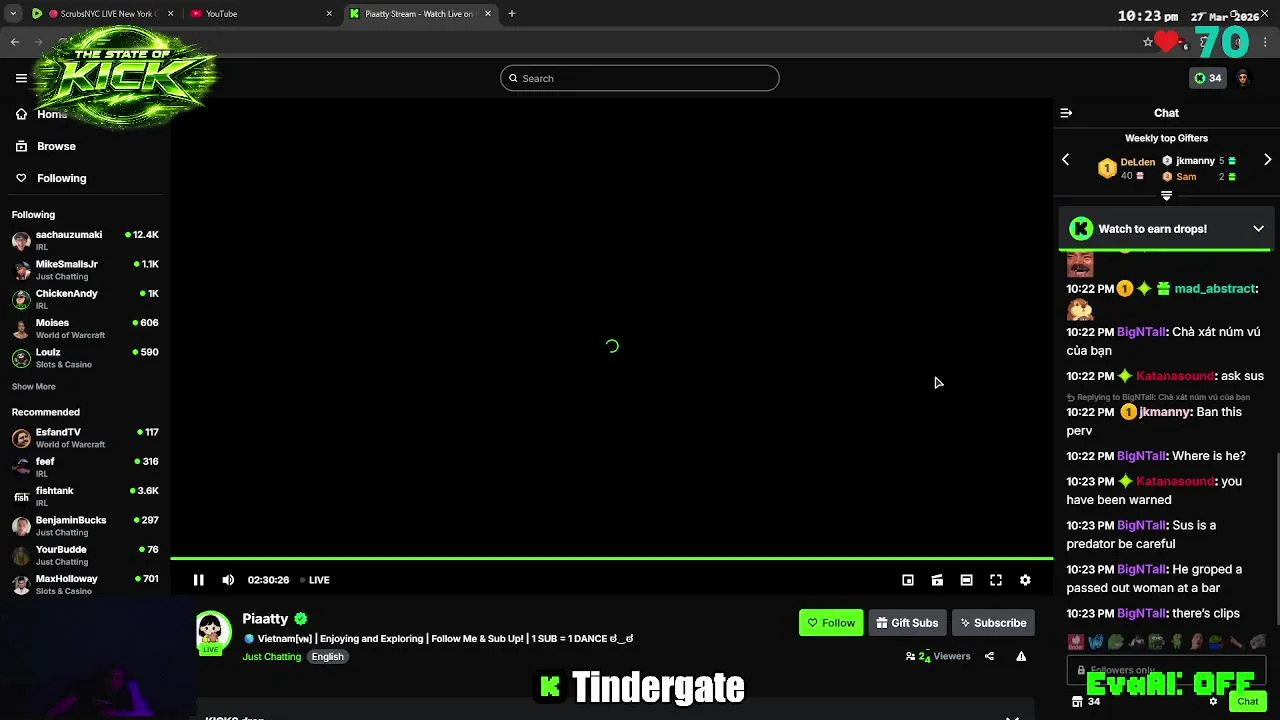Viewport: 1280px width, 720px height.
Task: Click the Gift Subs button
Action: click(908, 623)
